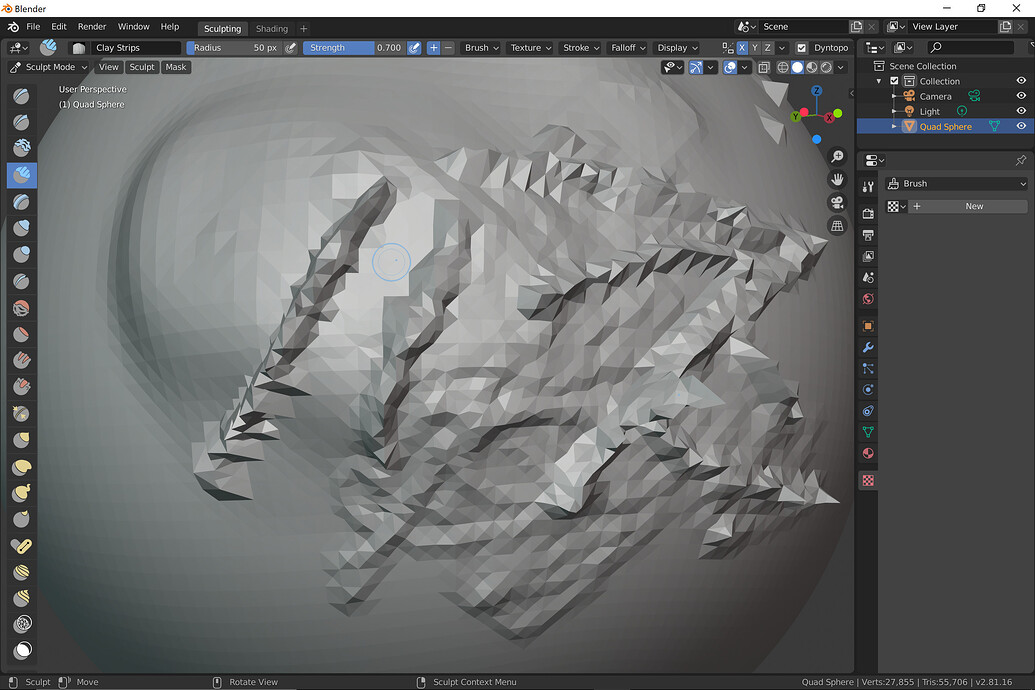Set brush direction to Add (+)

[x=434, y=48]
